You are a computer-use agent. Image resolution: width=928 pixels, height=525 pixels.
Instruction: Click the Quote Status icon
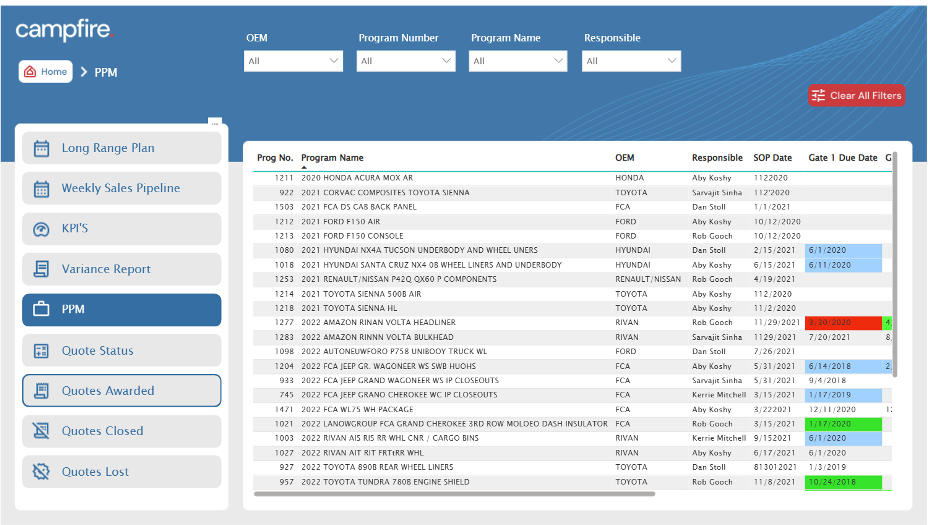pyautogui.click(x=41, y=351)
